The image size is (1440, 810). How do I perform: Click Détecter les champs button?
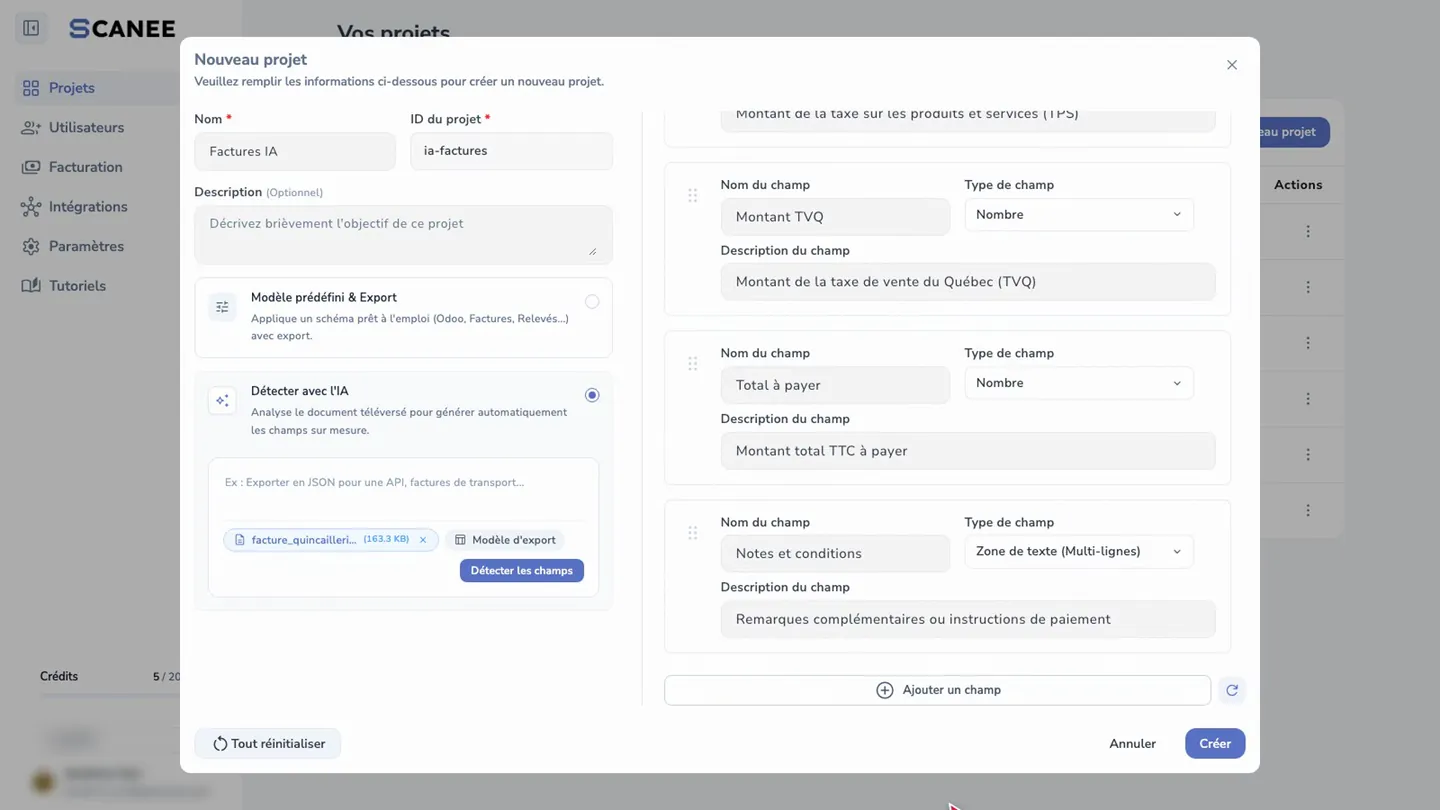click(522, 571)
